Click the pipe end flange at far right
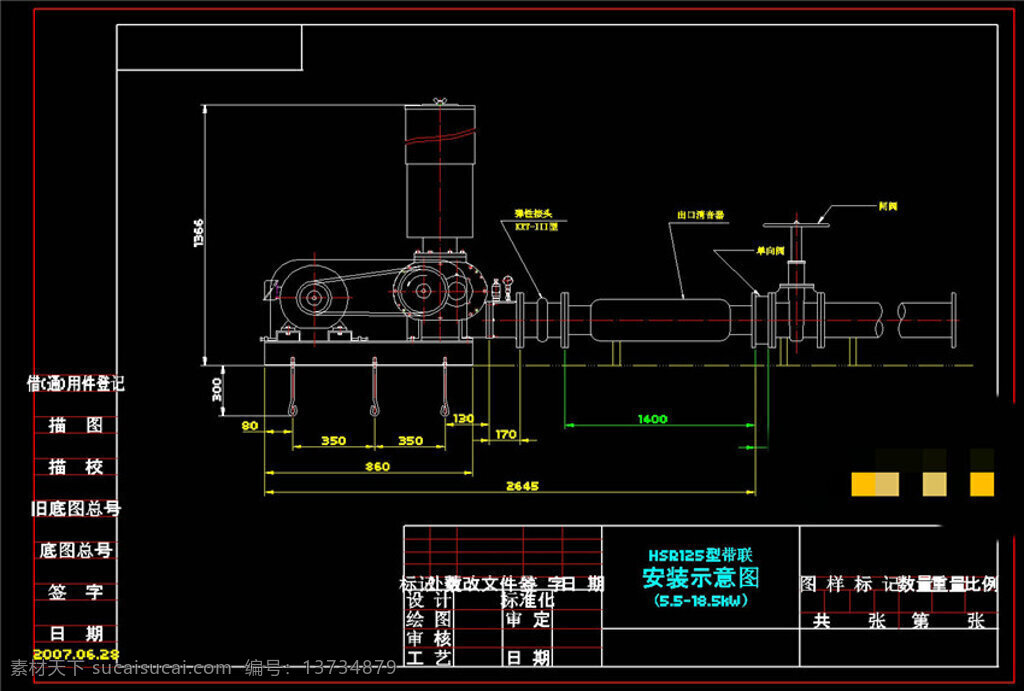This screenshot has width=1024, height=691. tap(953, 320)
